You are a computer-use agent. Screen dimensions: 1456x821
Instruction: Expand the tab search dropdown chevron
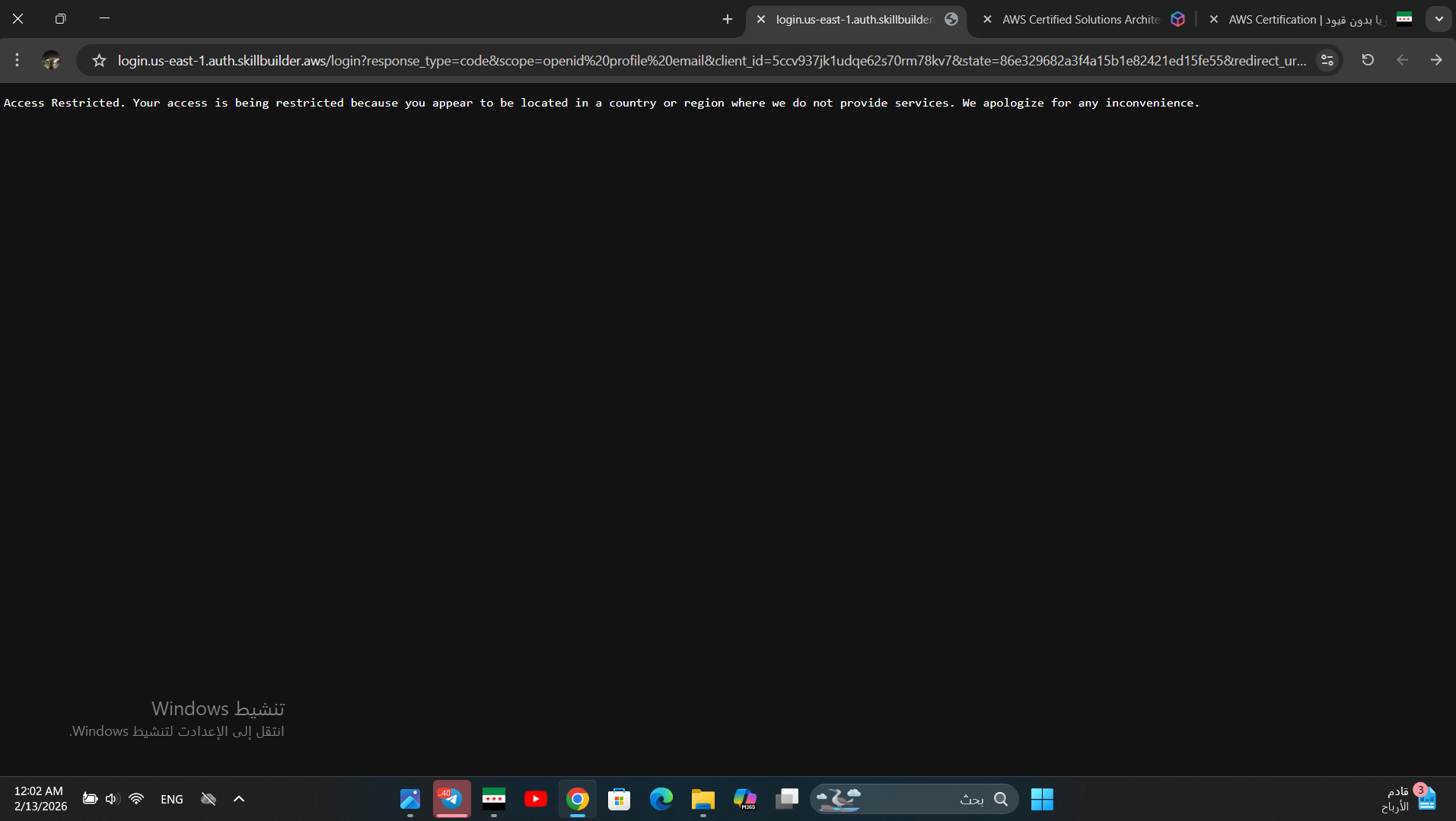coord(1438,19)
